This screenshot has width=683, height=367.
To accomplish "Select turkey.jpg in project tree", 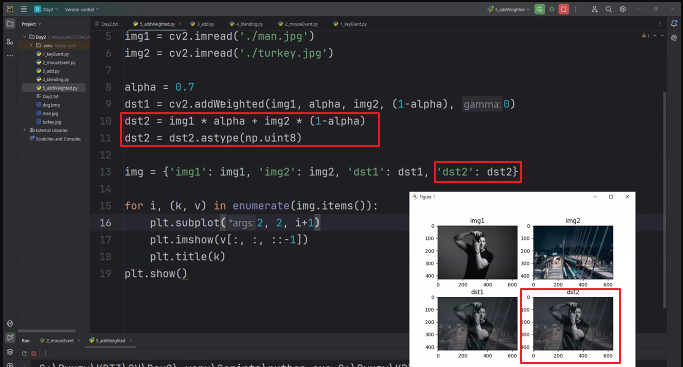I will [48, 122].
